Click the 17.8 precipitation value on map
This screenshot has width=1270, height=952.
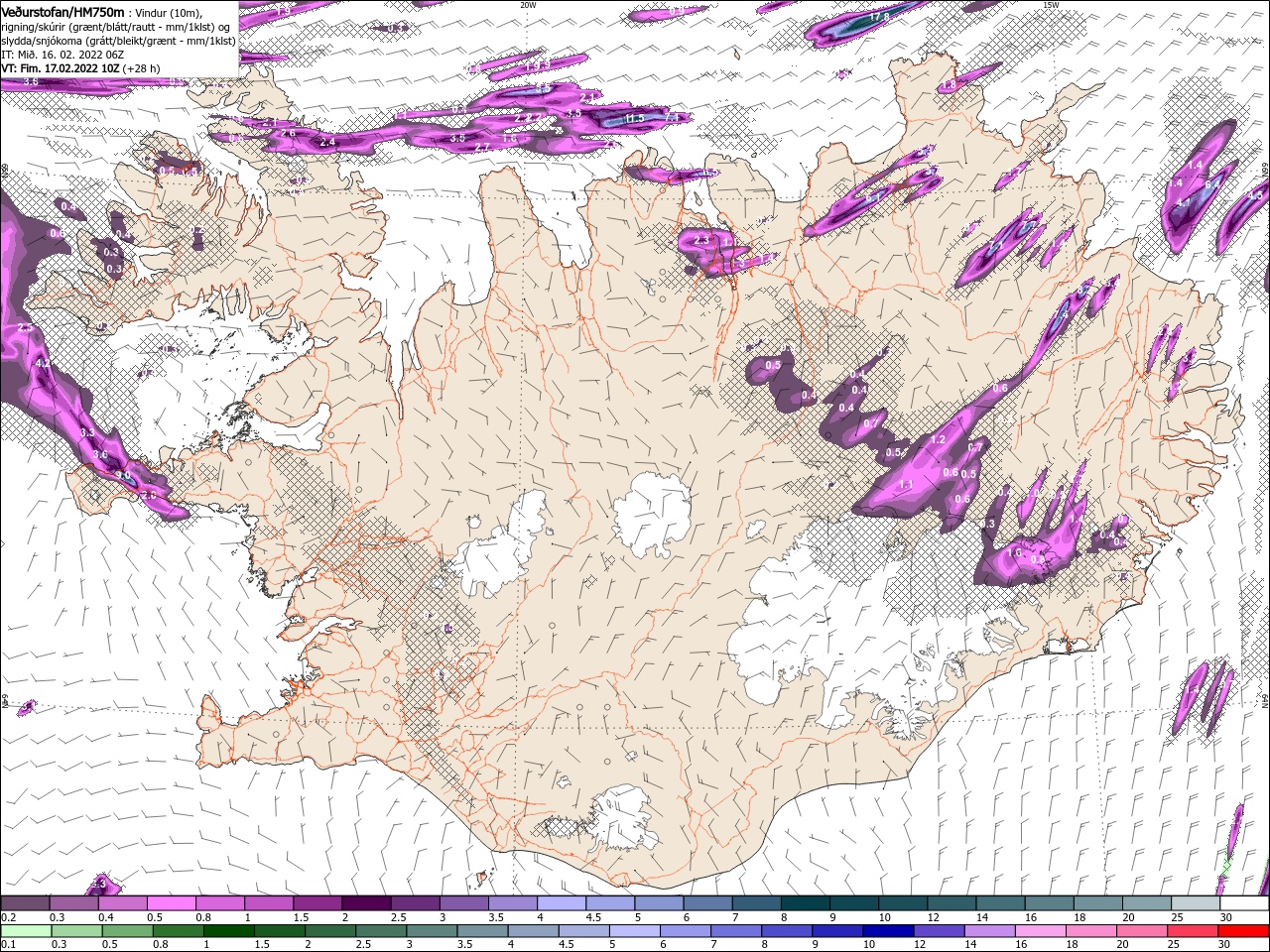pyautogui.click(x=879, y=17)
